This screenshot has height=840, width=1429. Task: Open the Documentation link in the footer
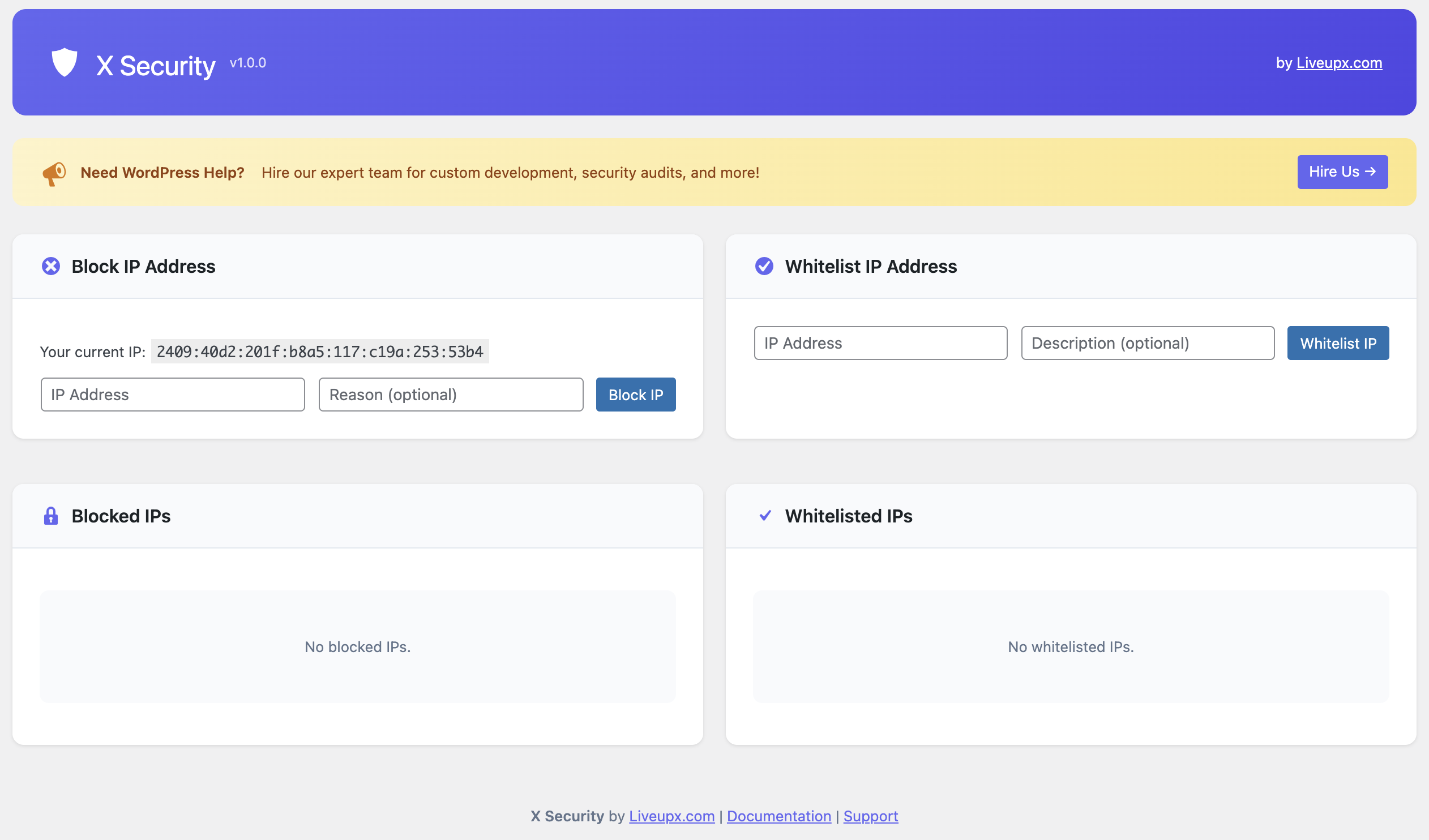point(779,816)
